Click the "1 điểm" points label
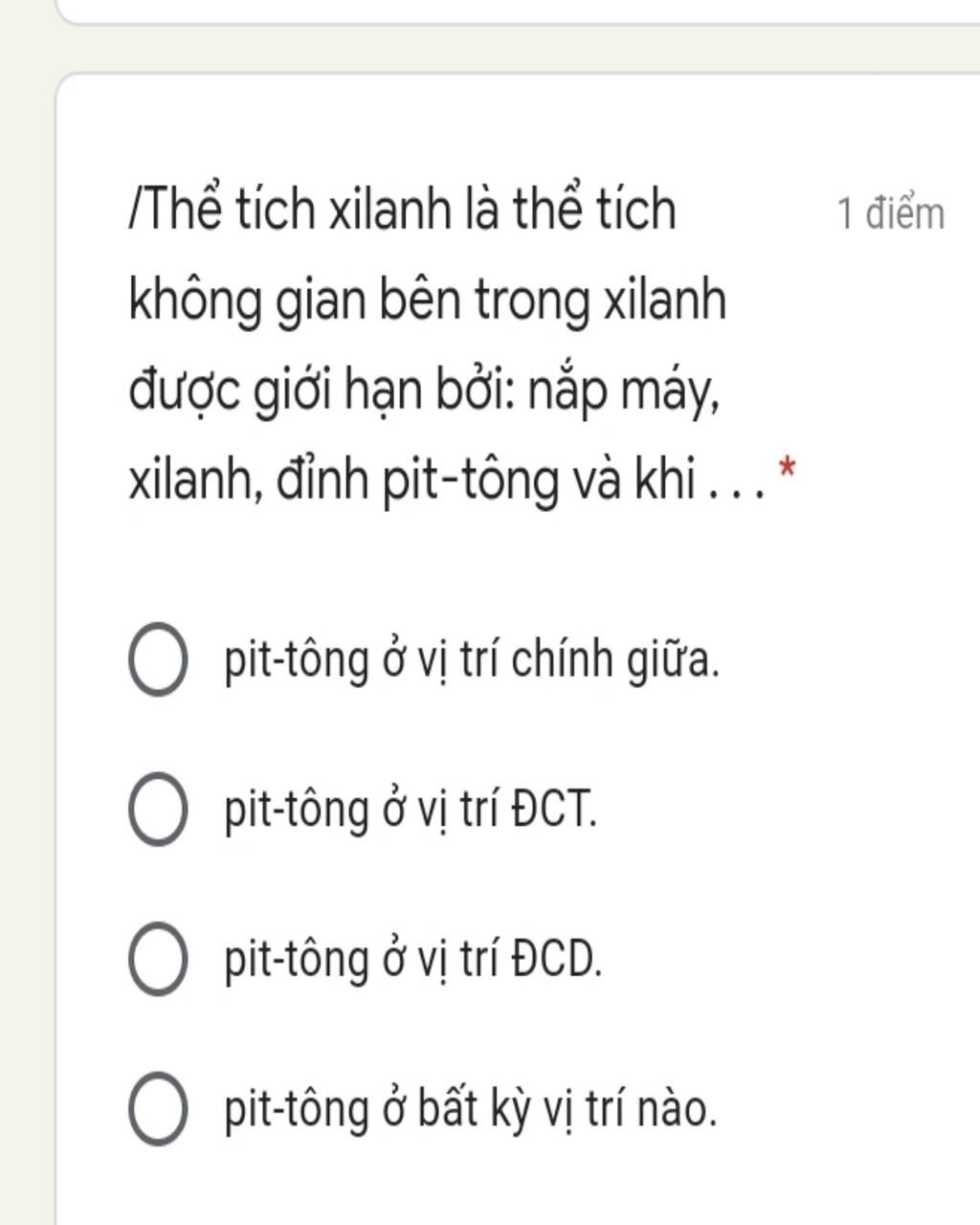The width and height of the screenshot is (980, 1225). (x=890, y=212)
